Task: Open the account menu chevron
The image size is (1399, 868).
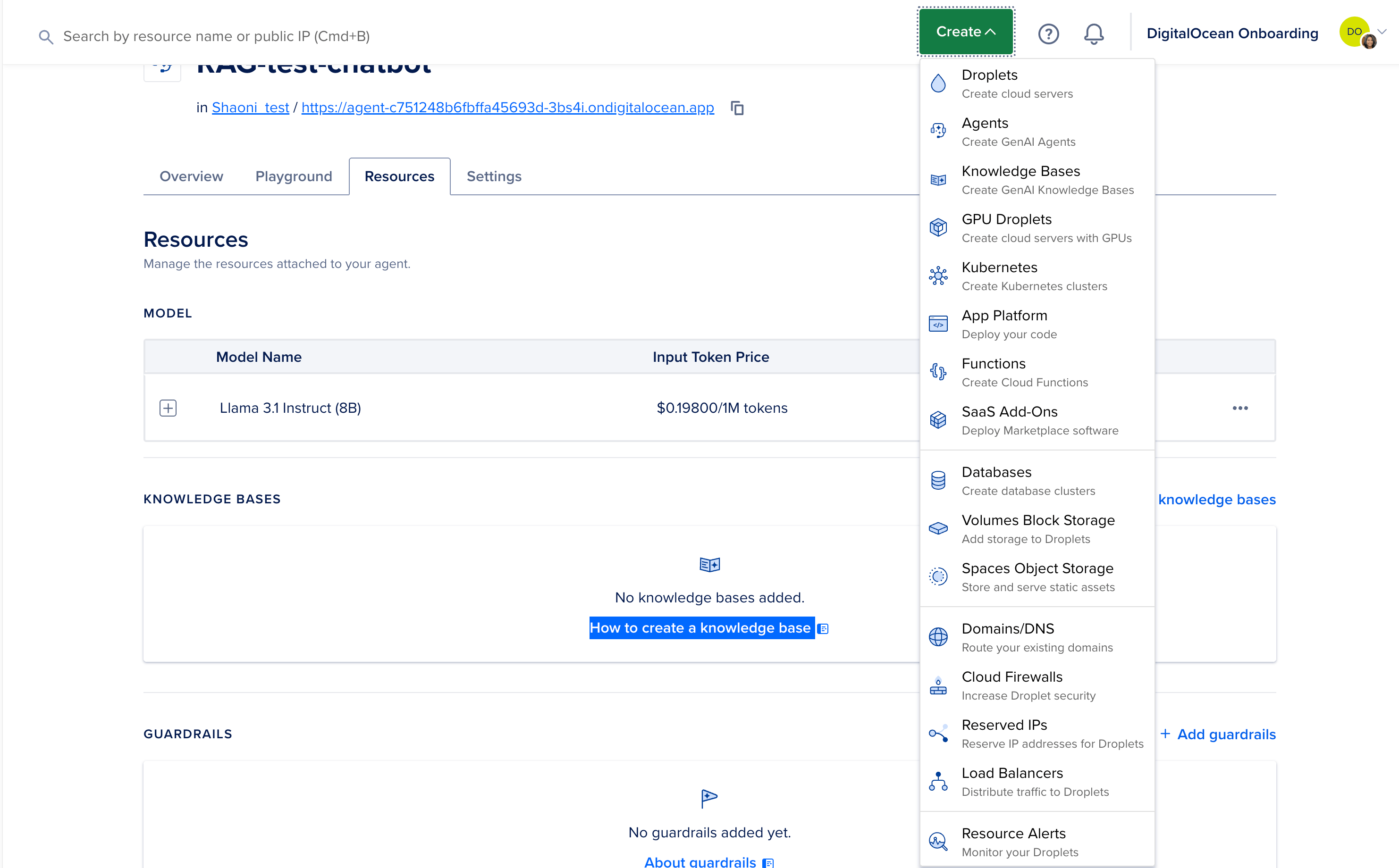Action: 1382,32
